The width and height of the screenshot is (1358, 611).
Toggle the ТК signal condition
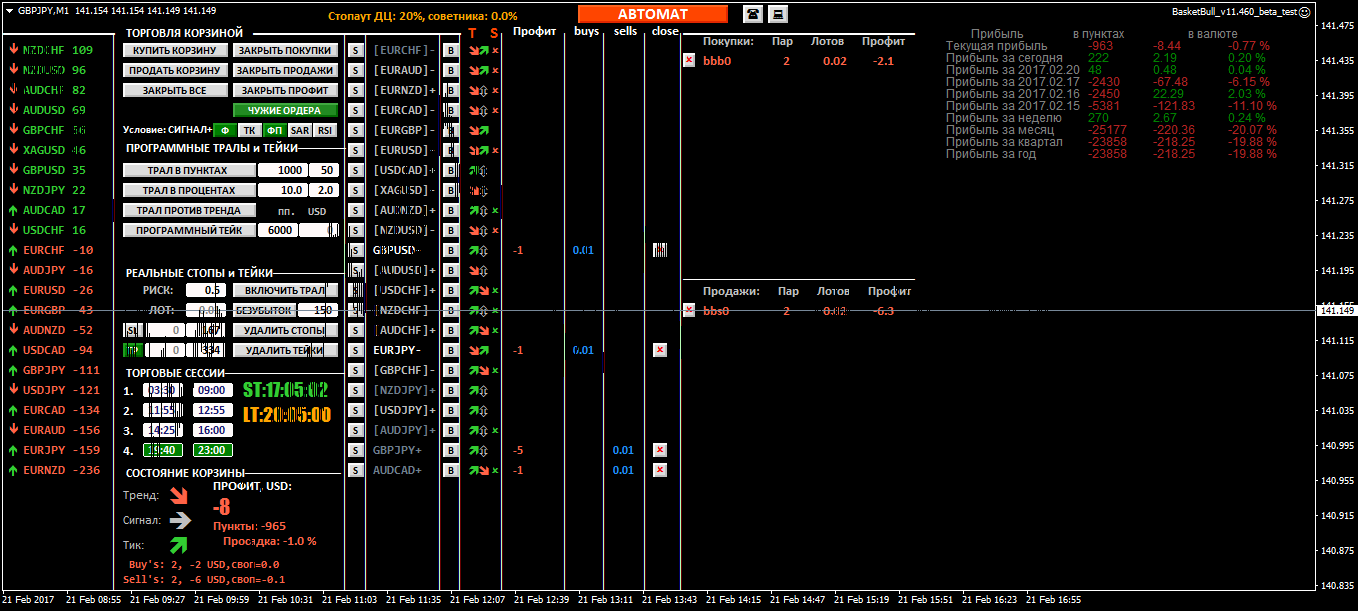(249, 130)
